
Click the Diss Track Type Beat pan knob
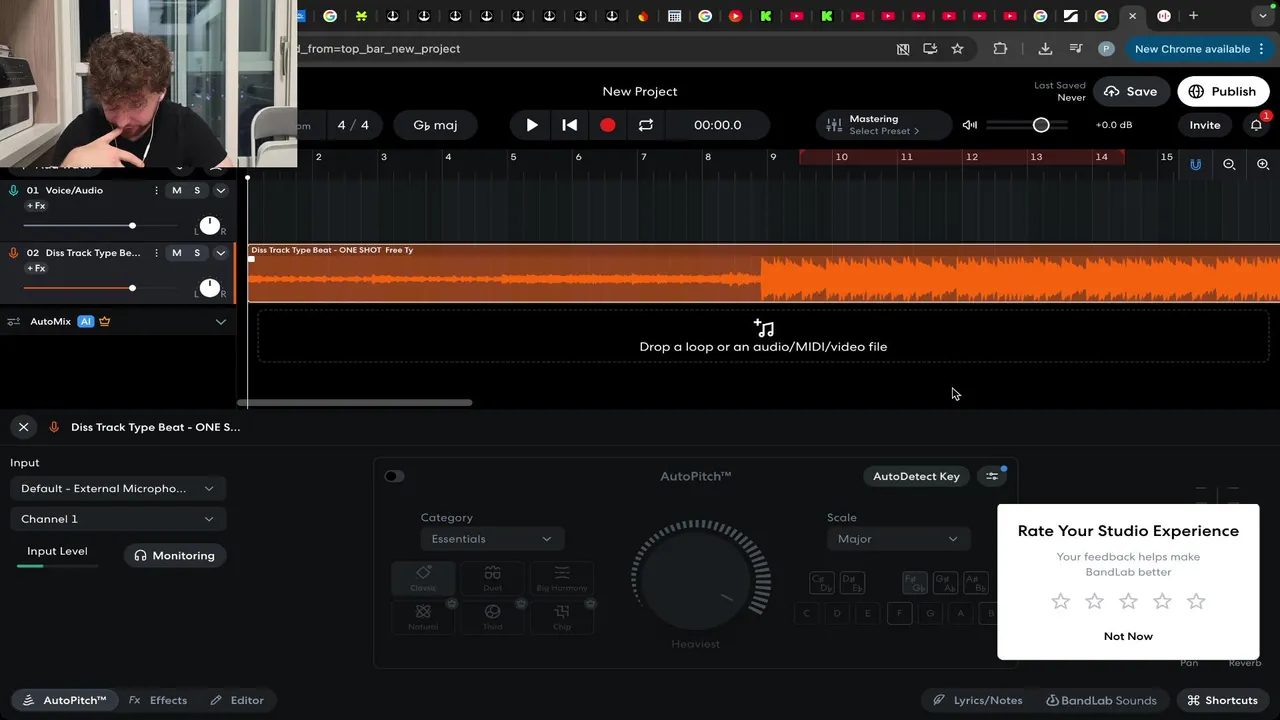[209, 288]
